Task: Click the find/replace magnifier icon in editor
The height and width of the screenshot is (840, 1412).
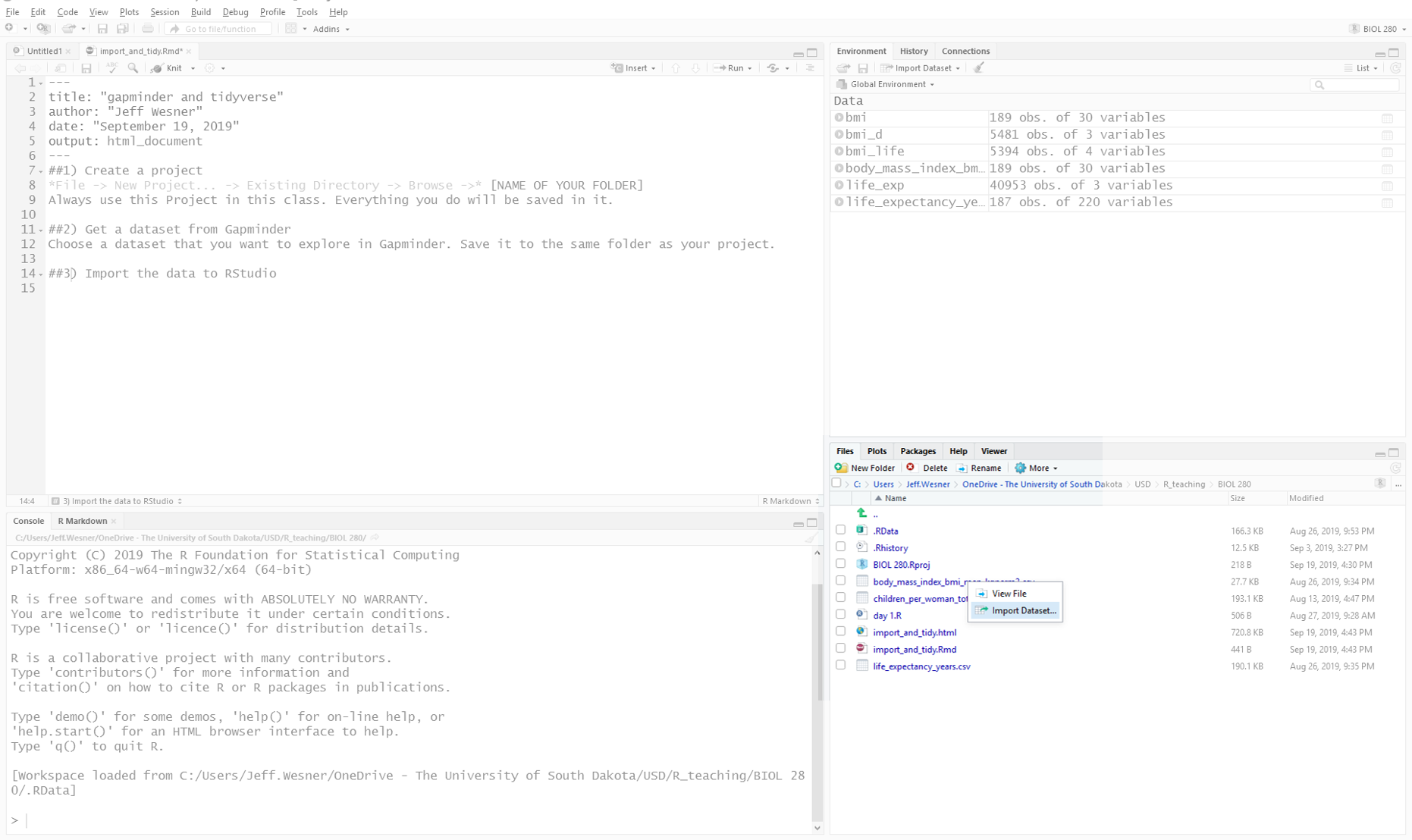Action: click(133, 68)
